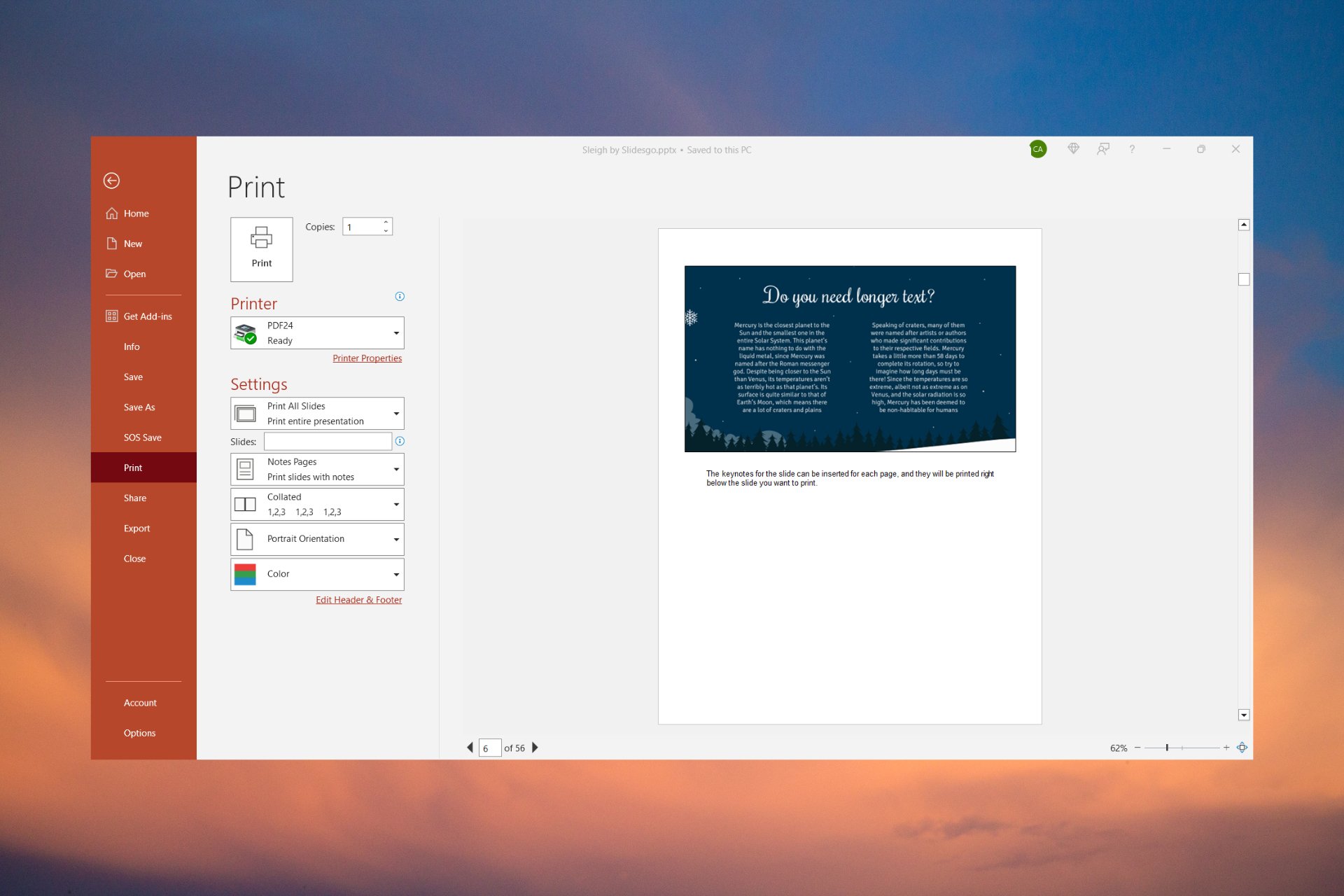The image size is (1344, 896).
Task: Select the Home item in the sidebar
Action: tap(136, 213)
